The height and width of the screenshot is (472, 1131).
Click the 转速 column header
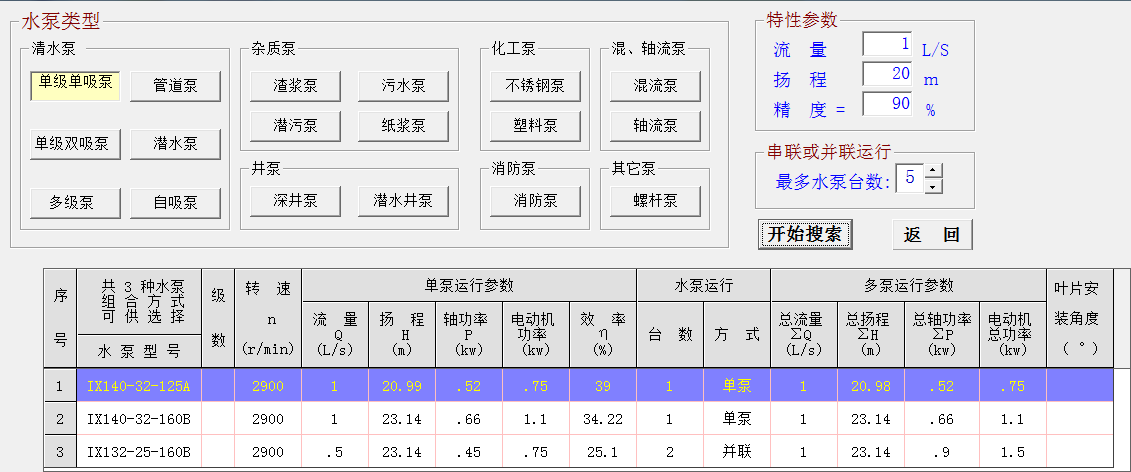click(x=268, y=318)
